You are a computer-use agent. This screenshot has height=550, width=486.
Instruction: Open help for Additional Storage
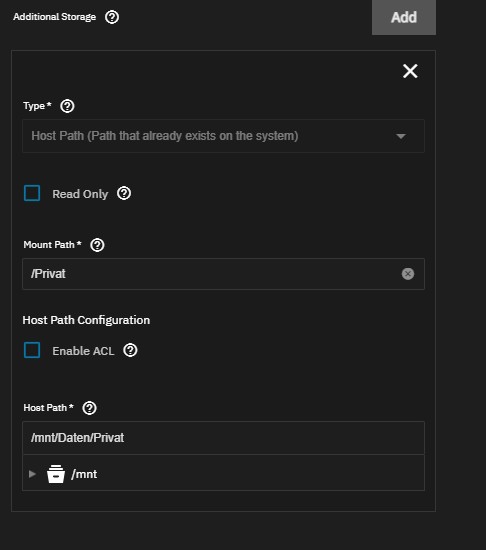pyautogui.click(x=112, y=17)
